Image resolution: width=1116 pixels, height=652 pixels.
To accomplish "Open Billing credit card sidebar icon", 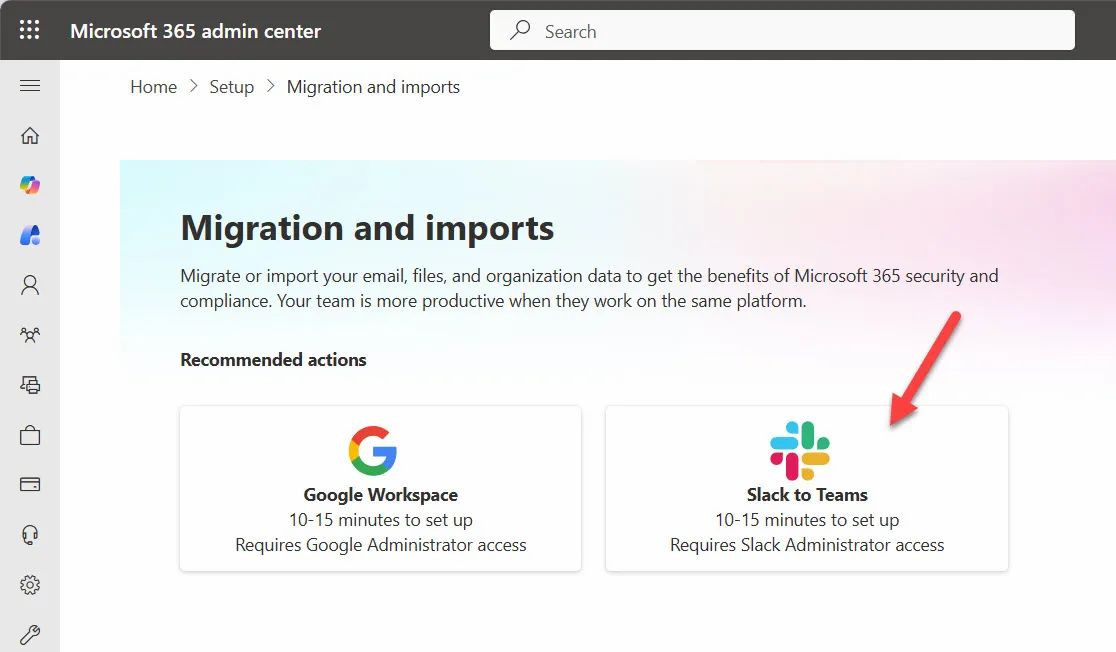I will click(30, 485).
